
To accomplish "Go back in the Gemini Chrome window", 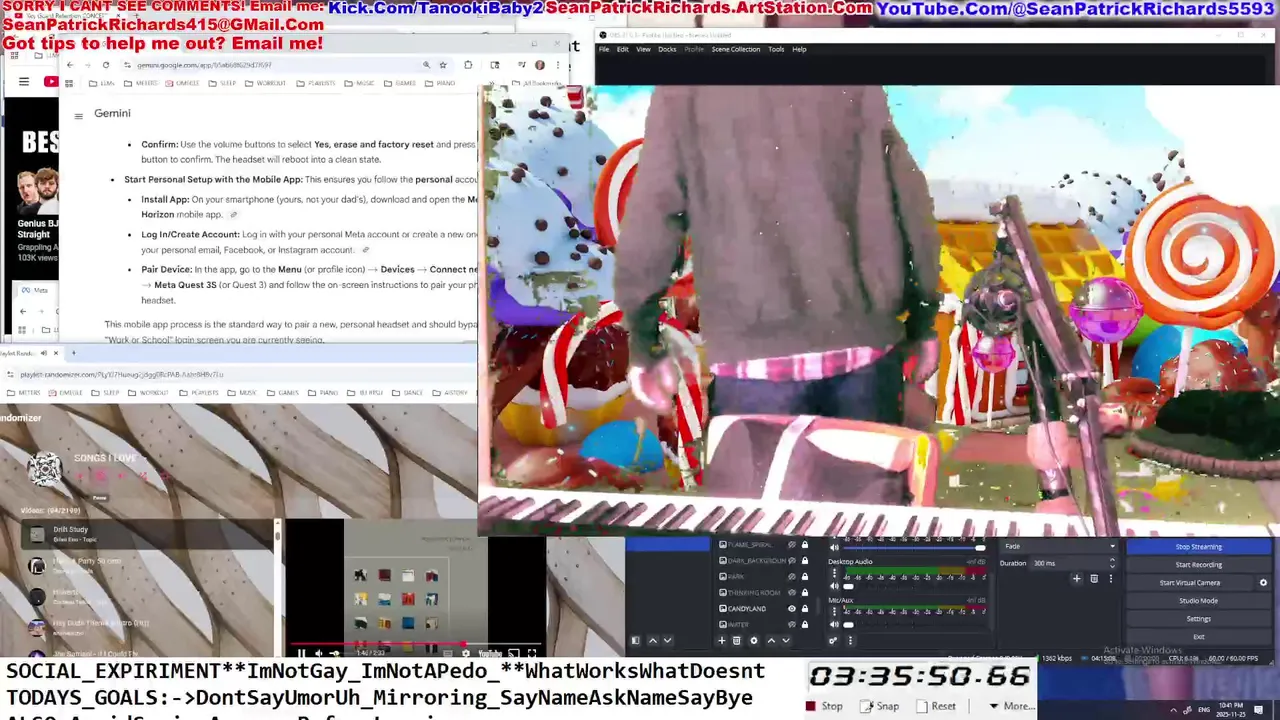I will pyautogui.click(x=69, y=65).
